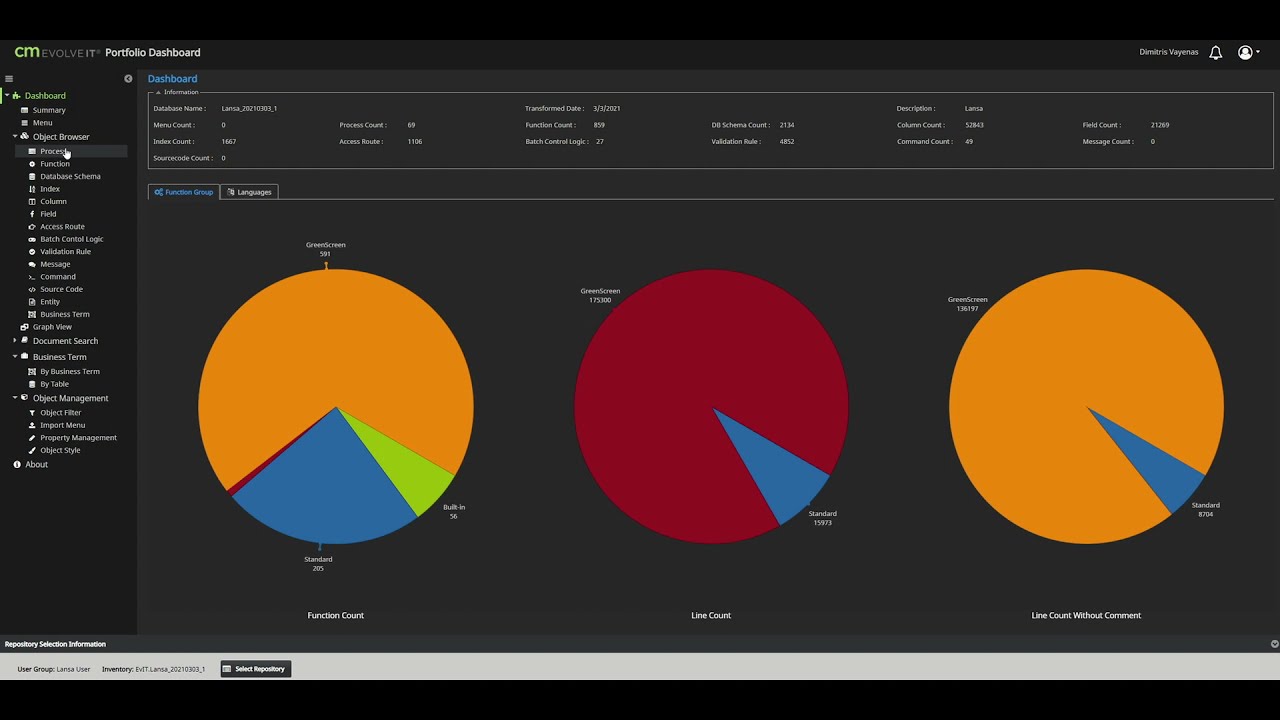The height and width of the screenshot is (720, 1280).
Task: Click the Command terminal icon
Action: pos(32,276)
